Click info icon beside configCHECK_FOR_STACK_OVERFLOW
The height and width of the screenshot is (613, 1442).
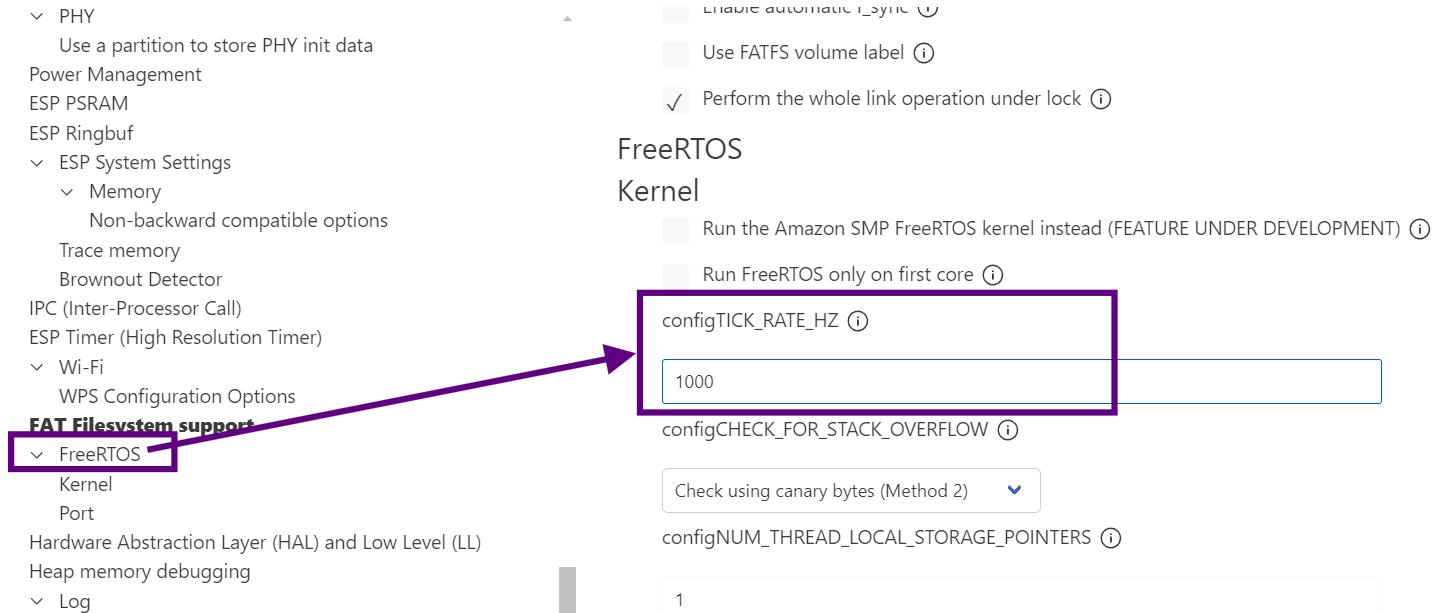[x=1008, y=430]
